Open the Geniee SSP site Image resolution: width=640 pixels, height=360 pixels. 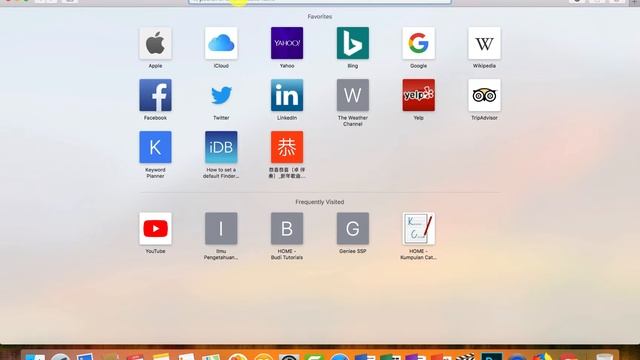(353, 229)
